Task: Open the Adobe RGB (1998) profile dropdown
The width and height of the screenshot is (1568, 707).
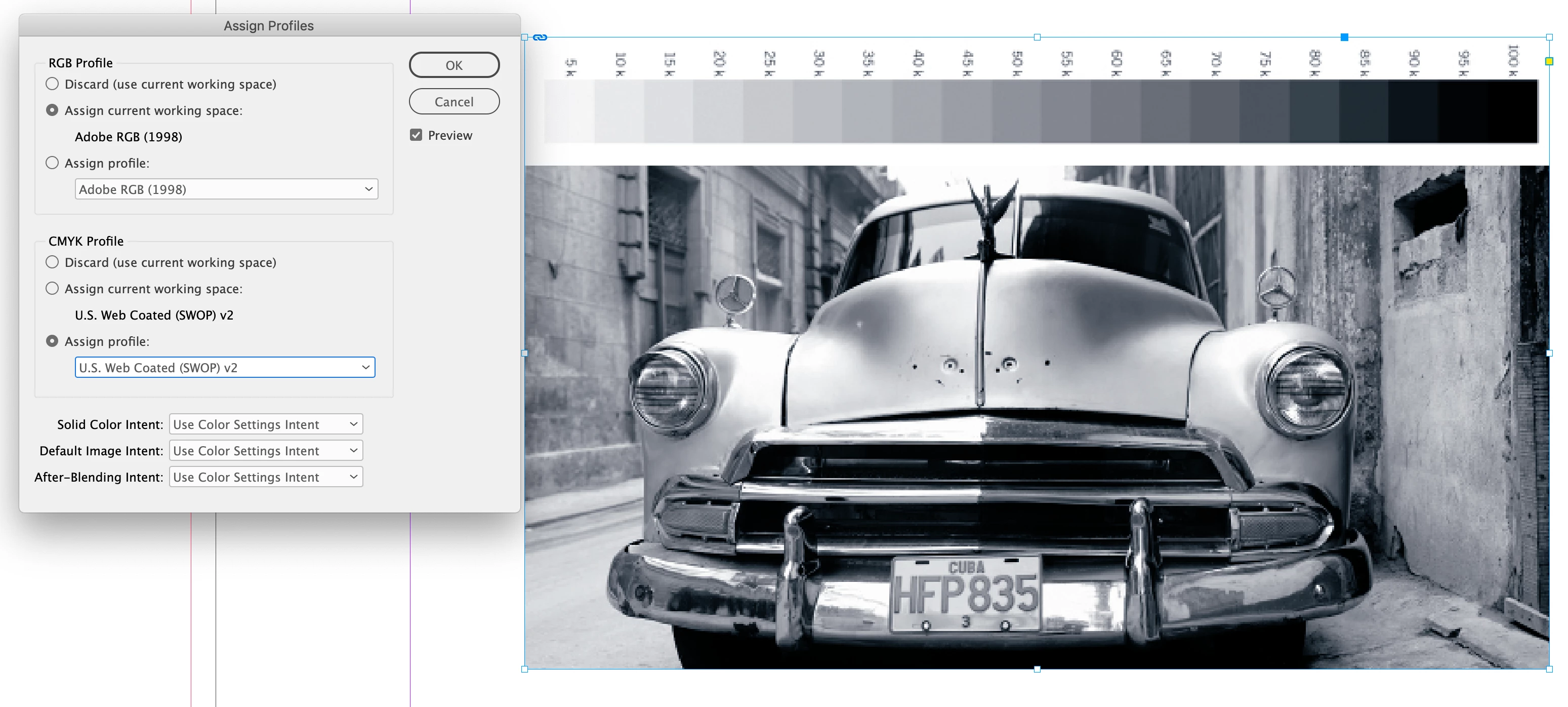Action: point(226,189)
